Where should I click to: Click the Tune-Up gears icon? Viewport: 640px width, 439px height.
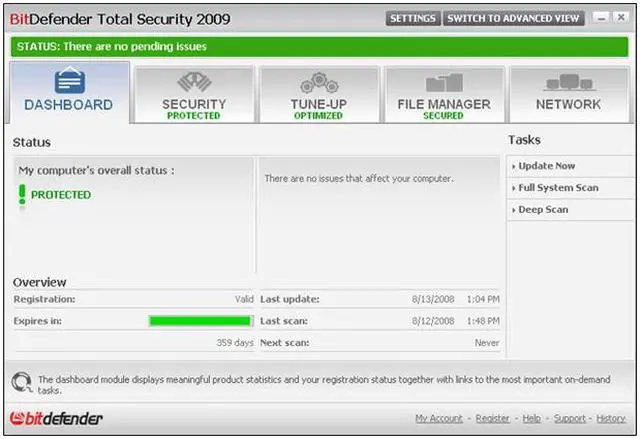pos(319,82)
